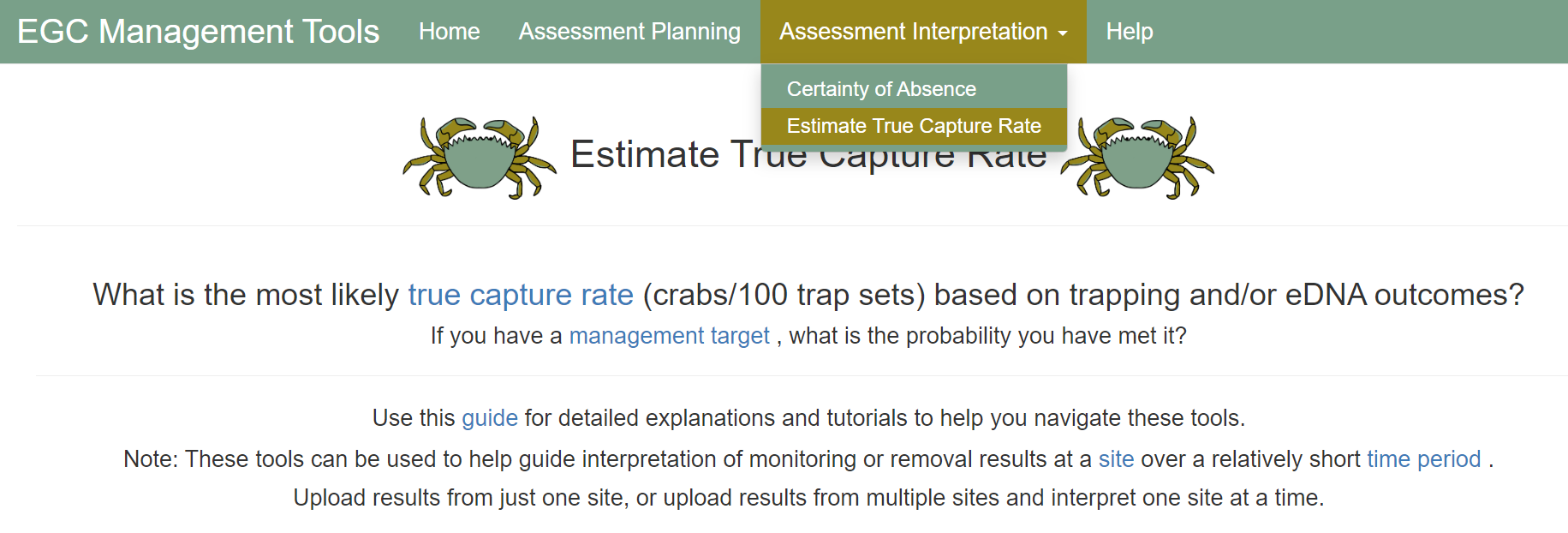Choose Estimate True Capture Rate menu entry
The width and height of the screenshot is (1568, 533).
[x=914, y=126]
